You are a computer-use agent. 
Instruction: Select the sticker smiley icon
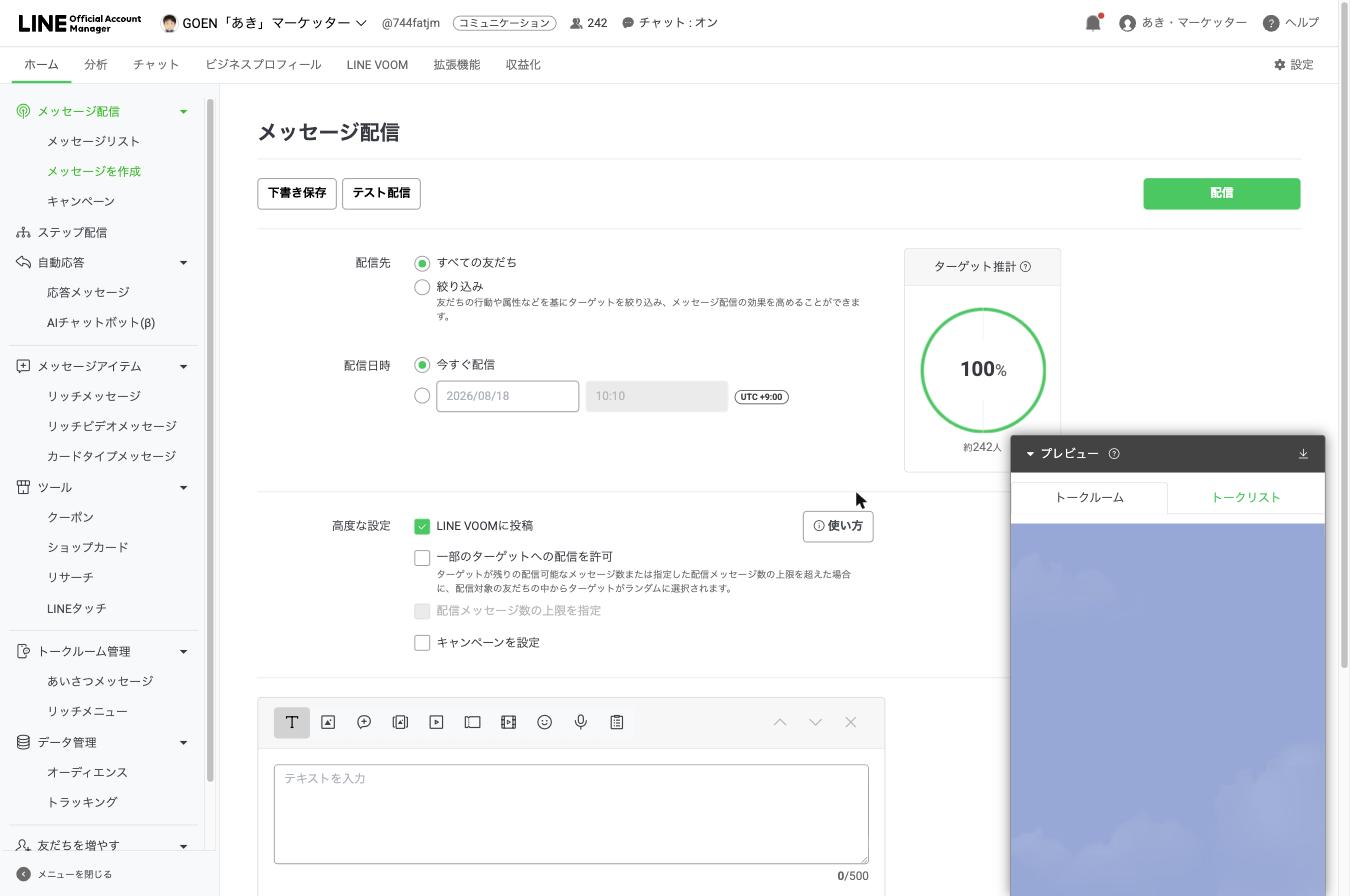pos(544,722)
